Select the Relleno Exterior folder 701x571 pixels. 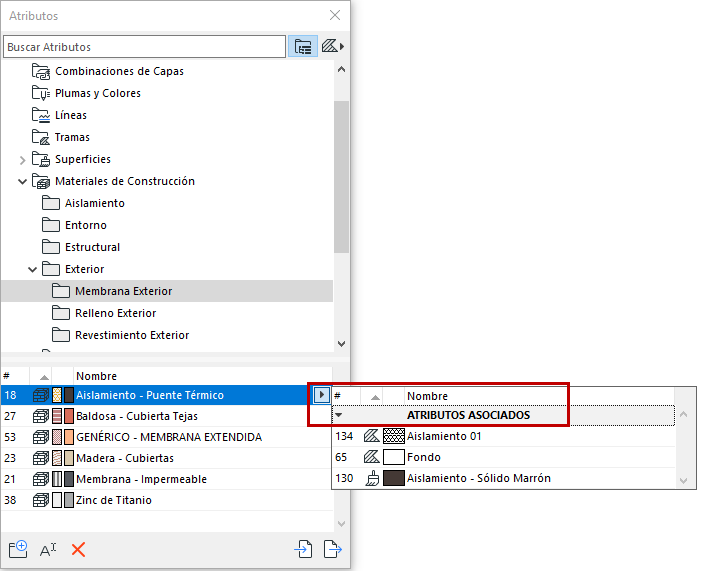point(115,313)
